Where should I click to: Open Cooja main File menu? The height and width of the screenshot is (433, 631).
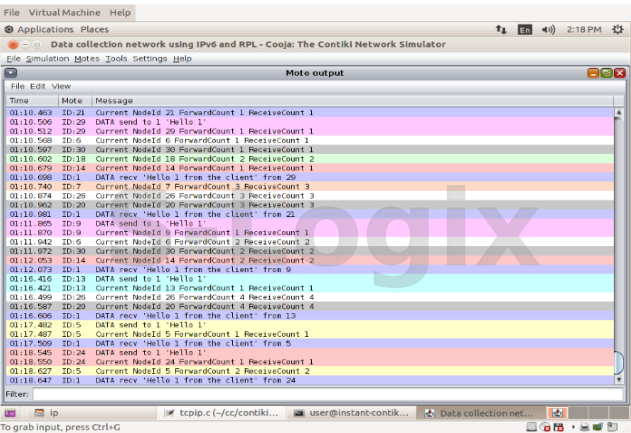(x=13, y=59)
